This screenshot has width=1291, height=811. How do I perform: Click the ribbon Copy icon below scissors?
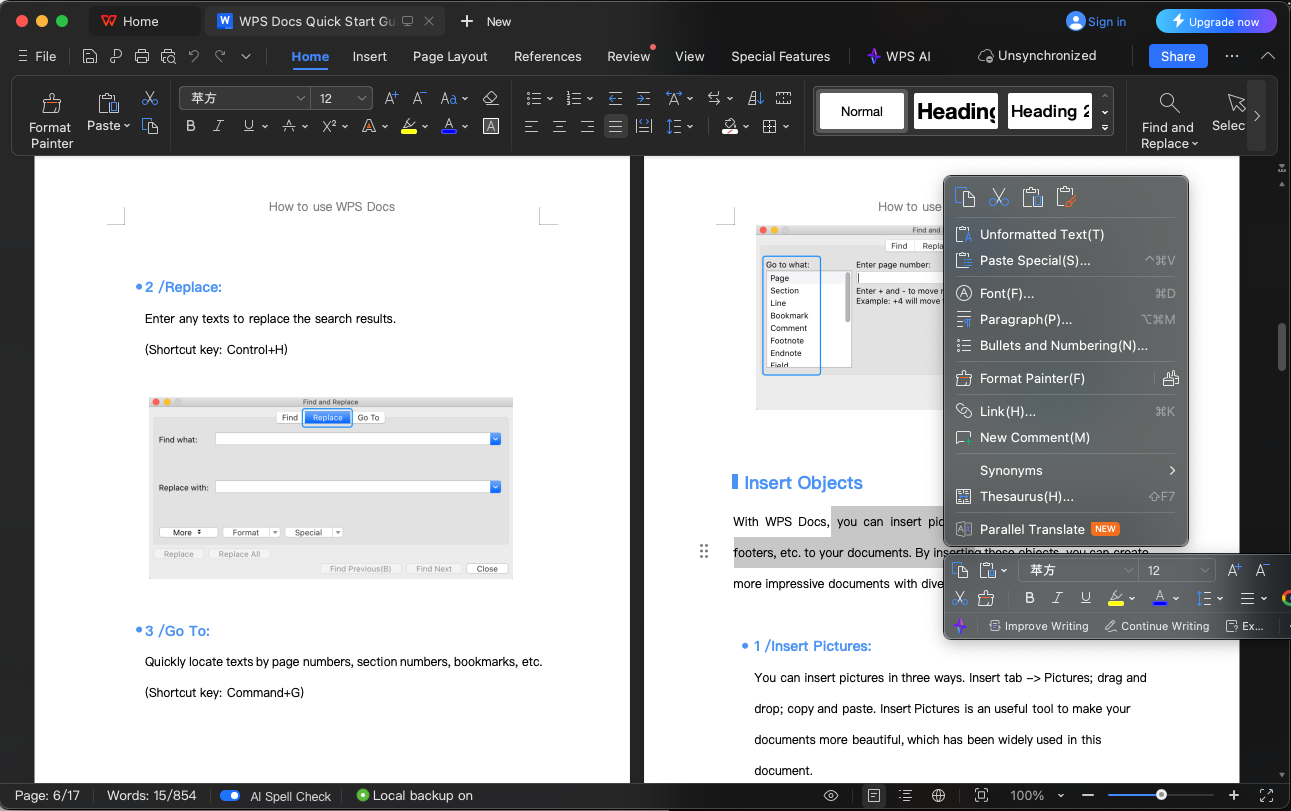point(150,126)
